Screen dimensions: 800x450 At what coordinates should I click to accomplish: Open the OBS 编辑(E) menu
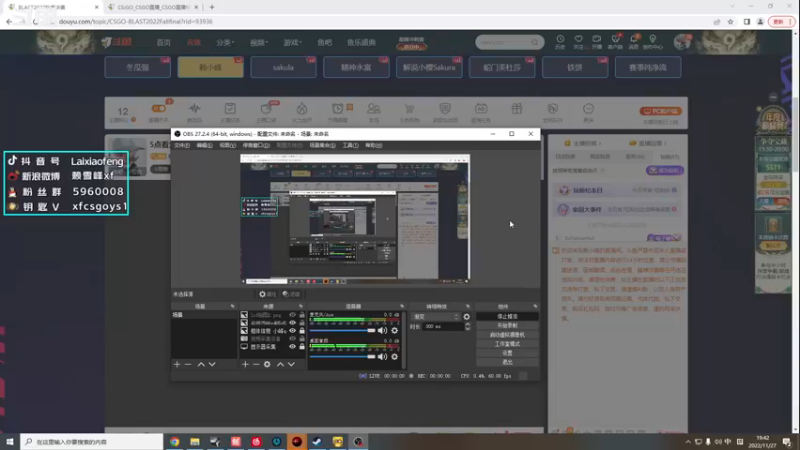205,145
